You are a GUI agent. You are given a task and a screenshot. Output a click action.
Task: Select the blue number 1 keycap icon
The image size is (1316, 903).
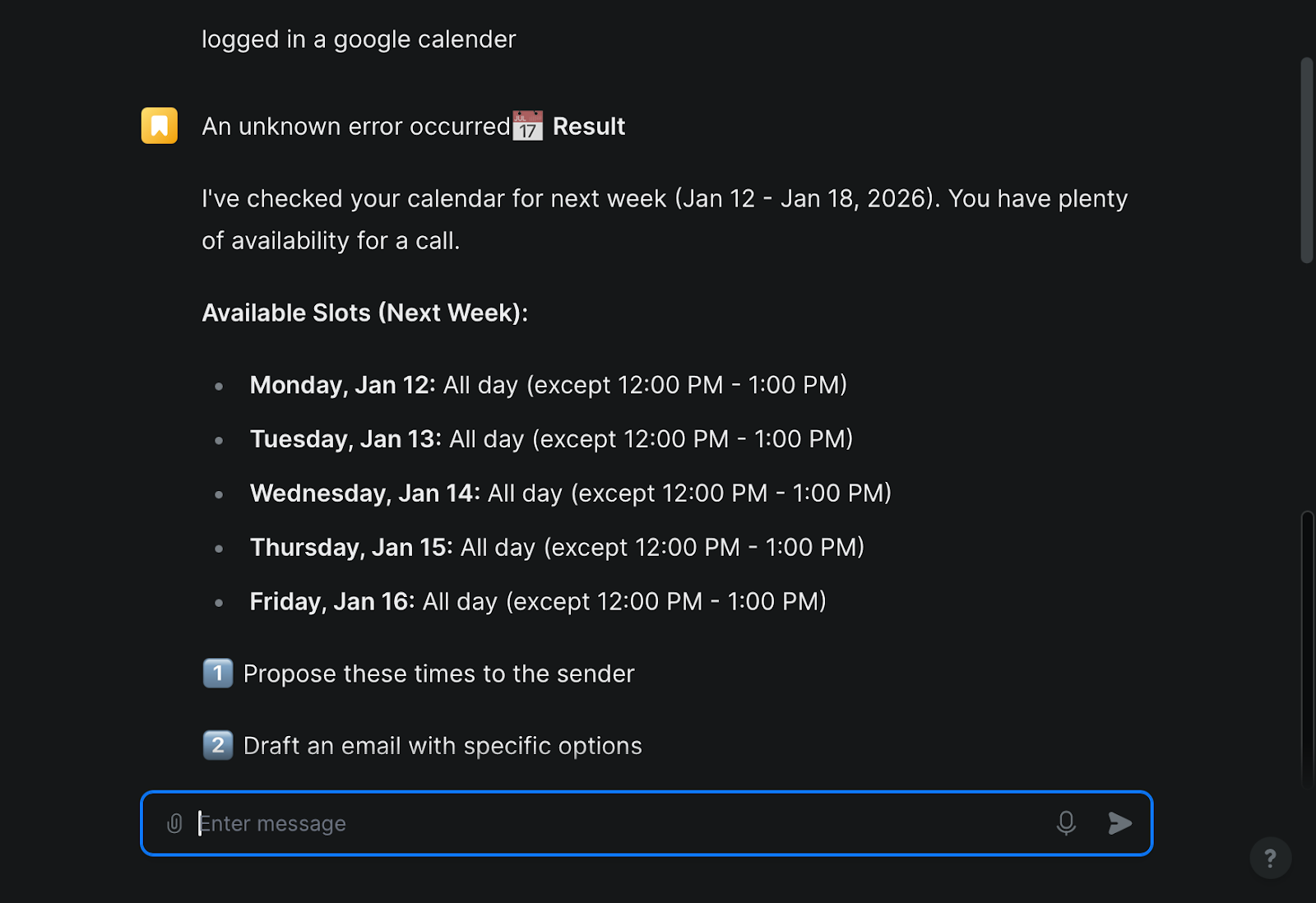[218, 674]
